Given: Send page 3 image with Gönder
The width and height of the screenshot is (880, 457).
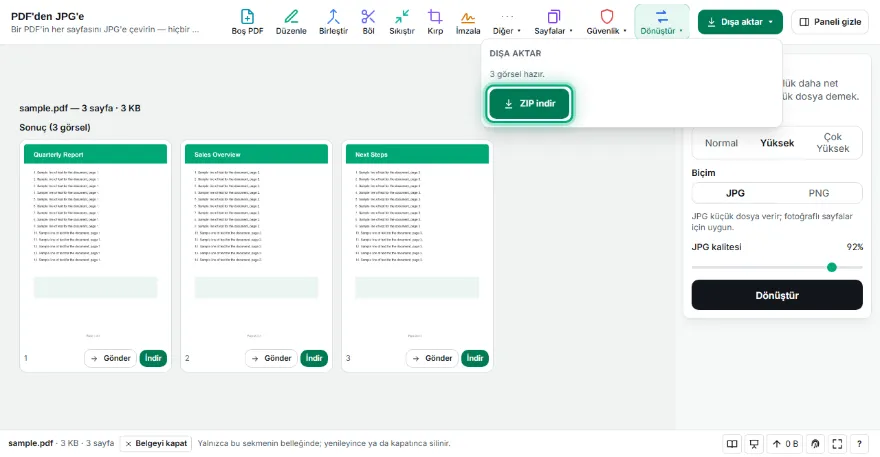Looking at the screenshot, I should 432,358.
